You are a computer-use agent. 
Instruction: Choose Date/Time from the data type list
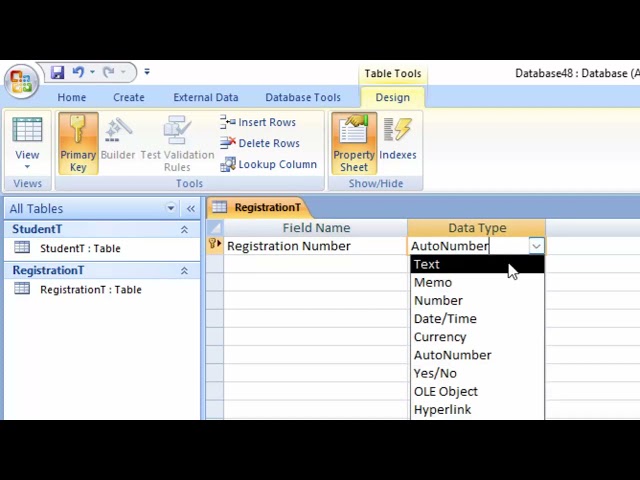[x=477, y=319]
